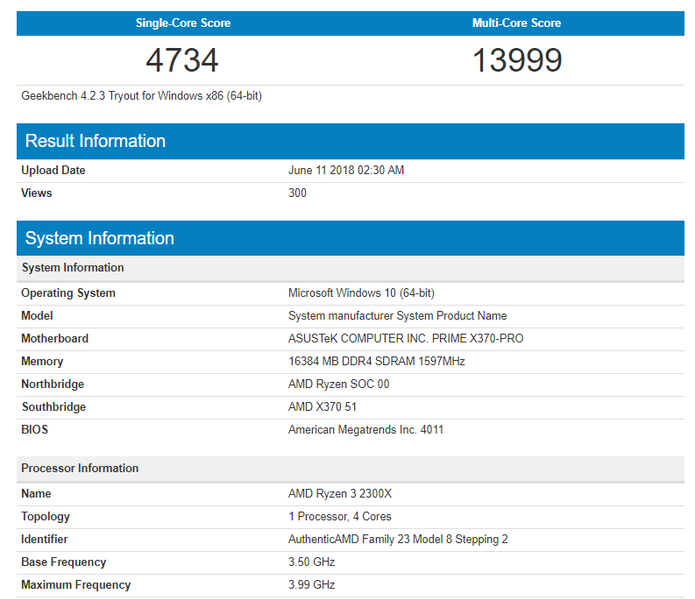The image size is (695, 599).
Task: Select the single-core score value 4734
Action: (182, 60)
